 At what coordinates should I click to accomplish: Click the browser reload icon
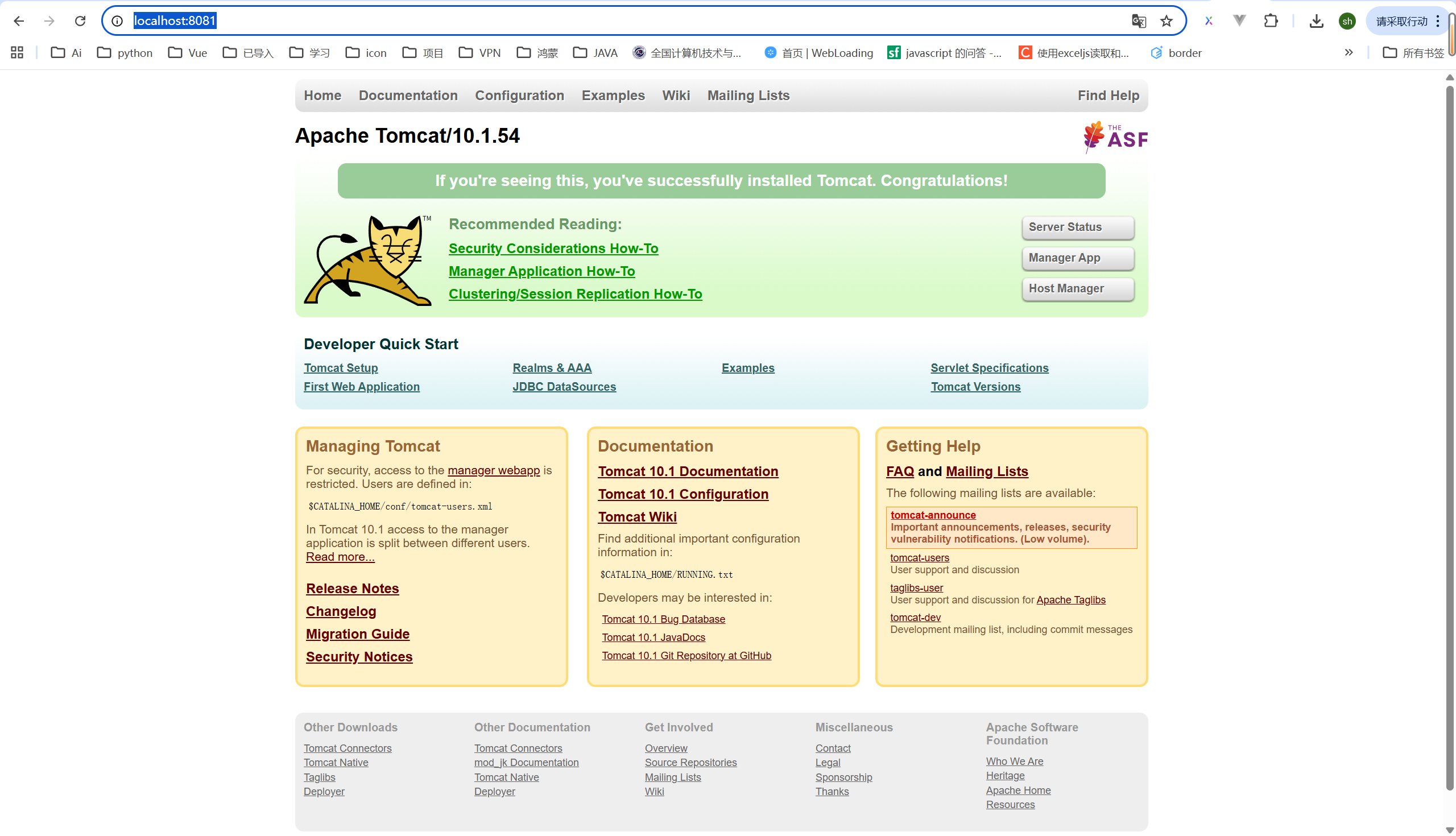80,21
